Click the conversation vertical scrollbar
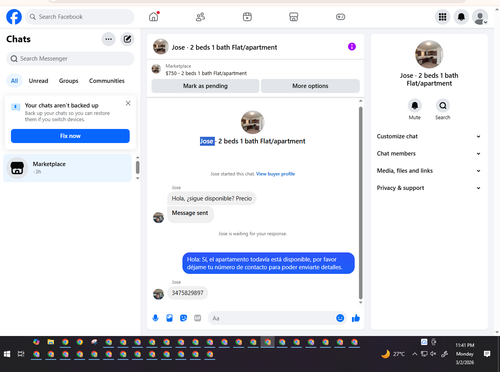Screen dimensions: 500x372 [x=360, y=203]
